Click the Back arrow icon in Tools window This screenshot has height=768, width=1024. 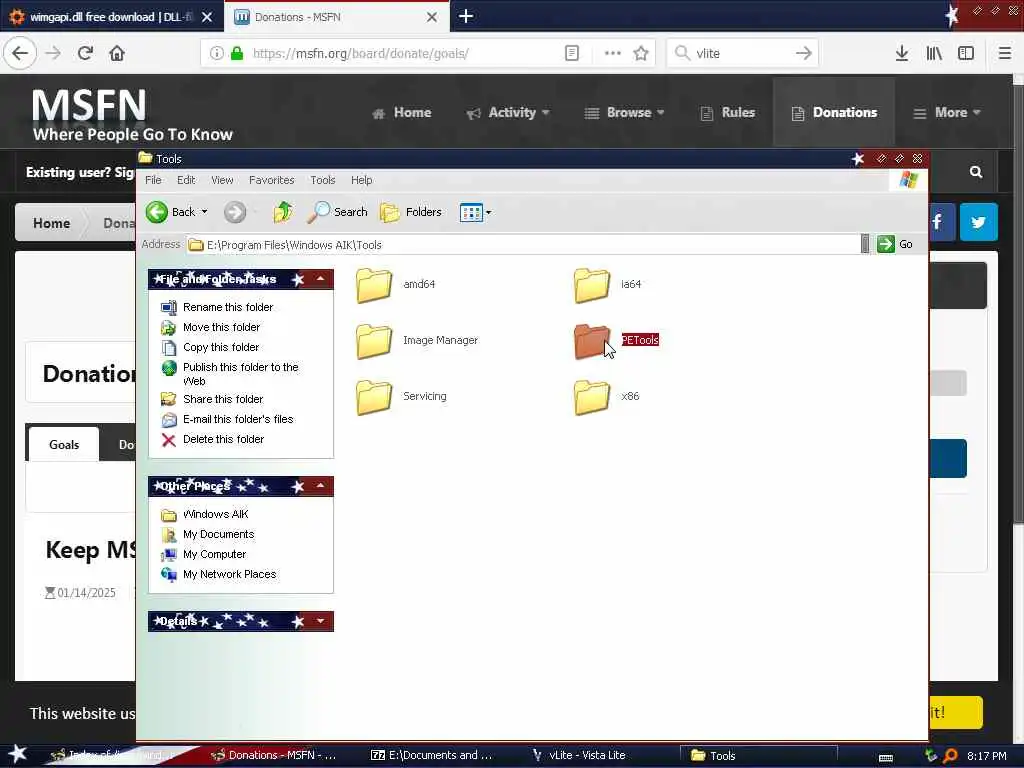[x=157, y=212]
